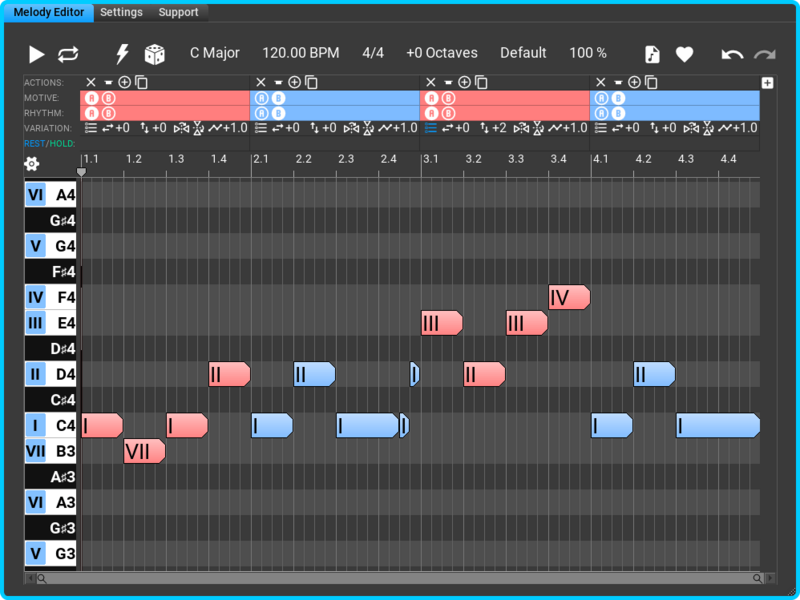
Task: Click the copy icon for bar 1
Action: pos(141,82)
